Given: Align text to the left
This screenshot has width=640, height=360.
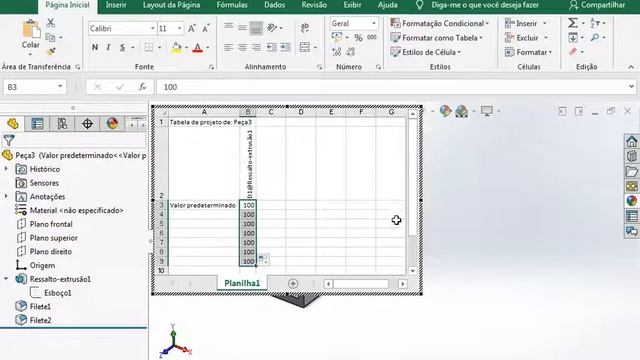Looking at the screenshot, I should pyautogui.click(x=229, y=47).
